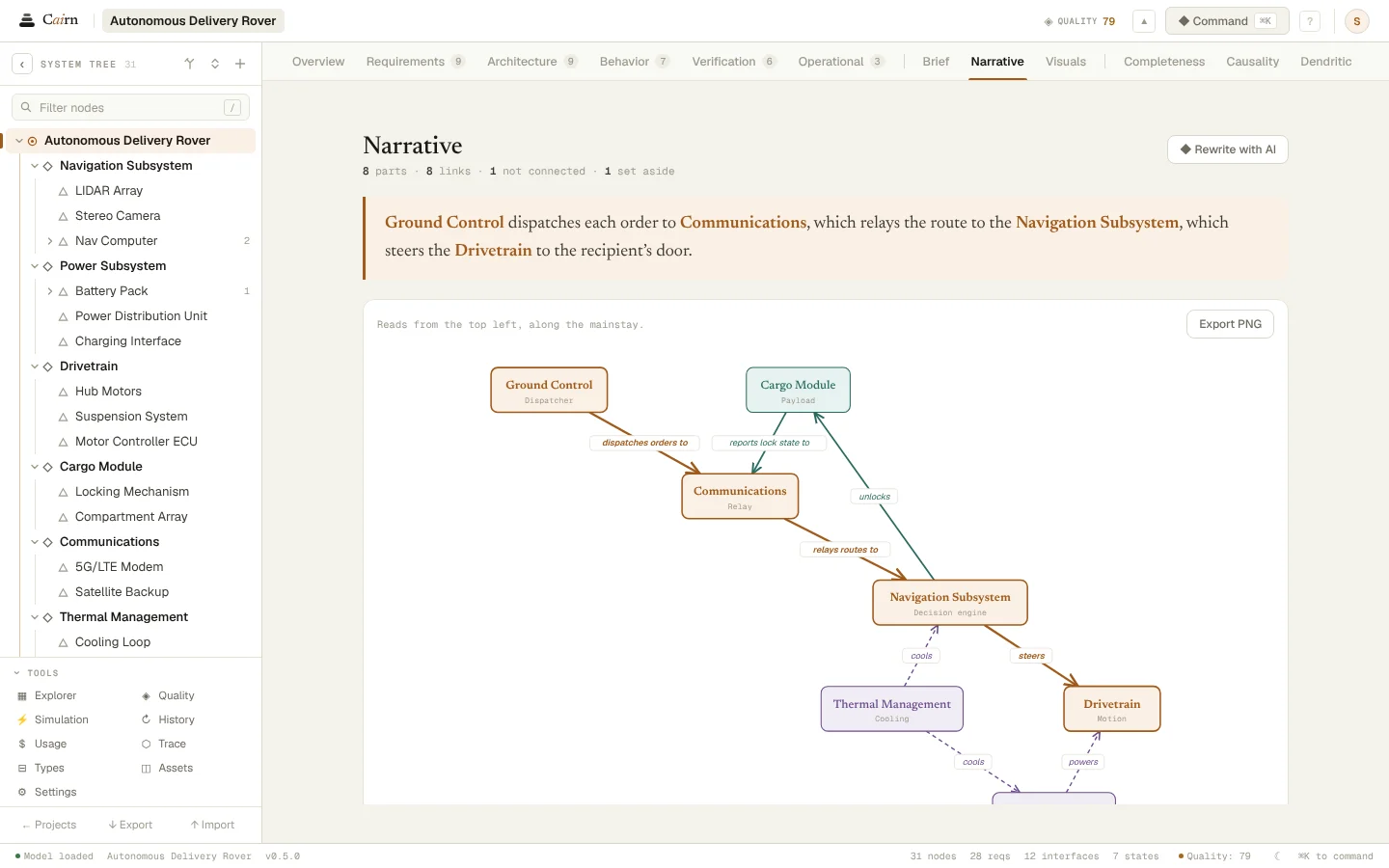The image size is (1389, 868).
Task: Collapse the system tree sidebar
Action: (22, 65)
